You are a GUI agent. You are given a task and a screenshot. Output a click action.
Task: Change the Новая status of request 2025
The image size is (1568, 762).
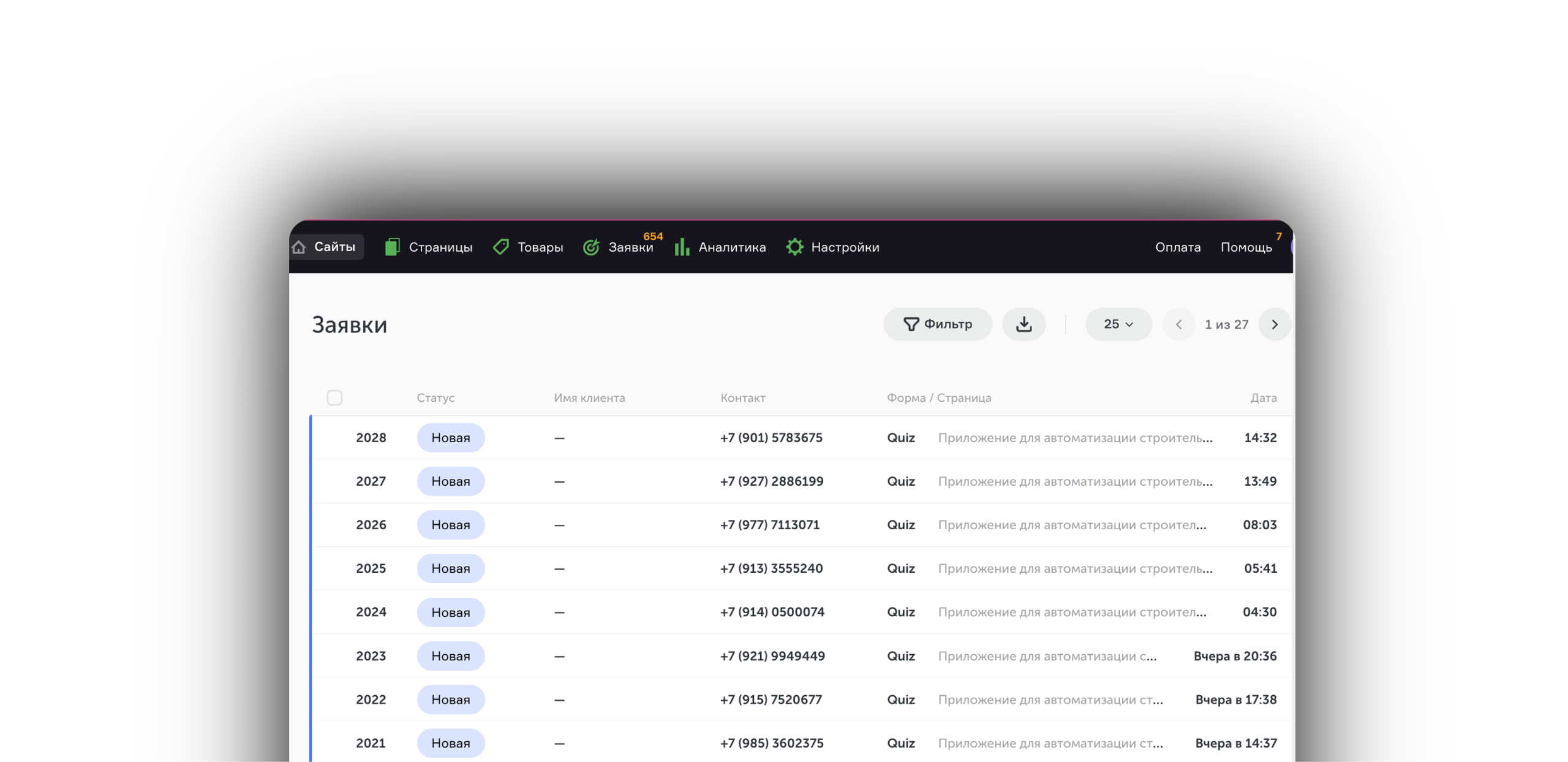451,568
